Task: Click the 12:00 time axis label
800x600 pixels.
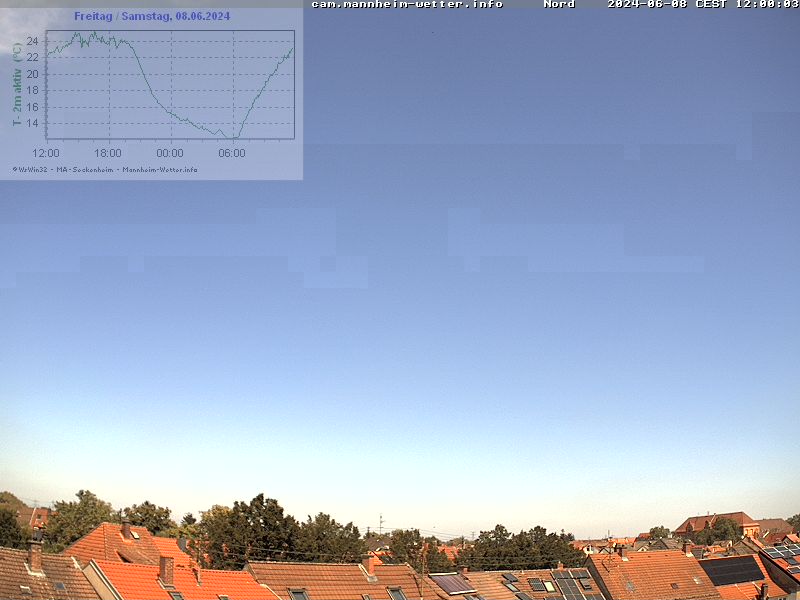Action: click(46, 153)
